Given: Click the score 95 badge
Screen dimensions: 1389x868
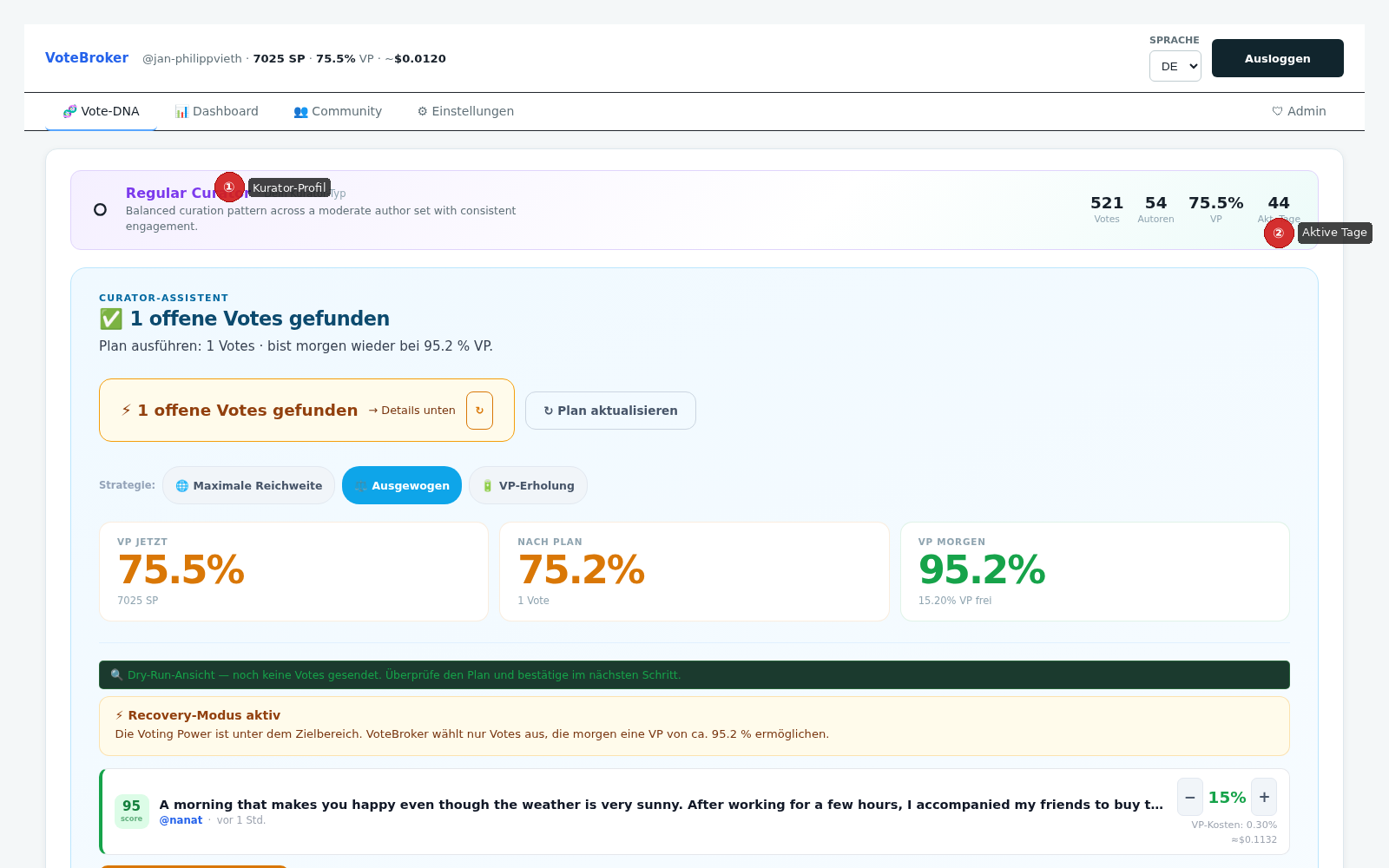Looking at the screenshot, I should (132, 811).
